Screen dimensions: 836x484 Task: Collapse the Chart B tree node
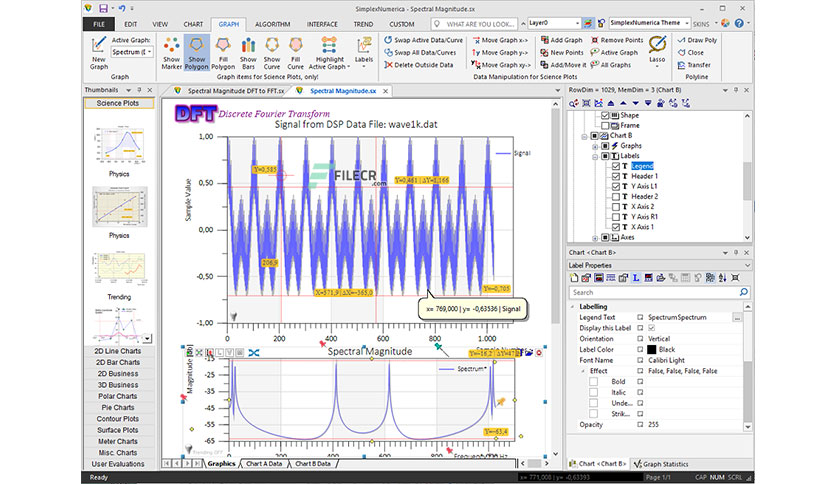584,136
